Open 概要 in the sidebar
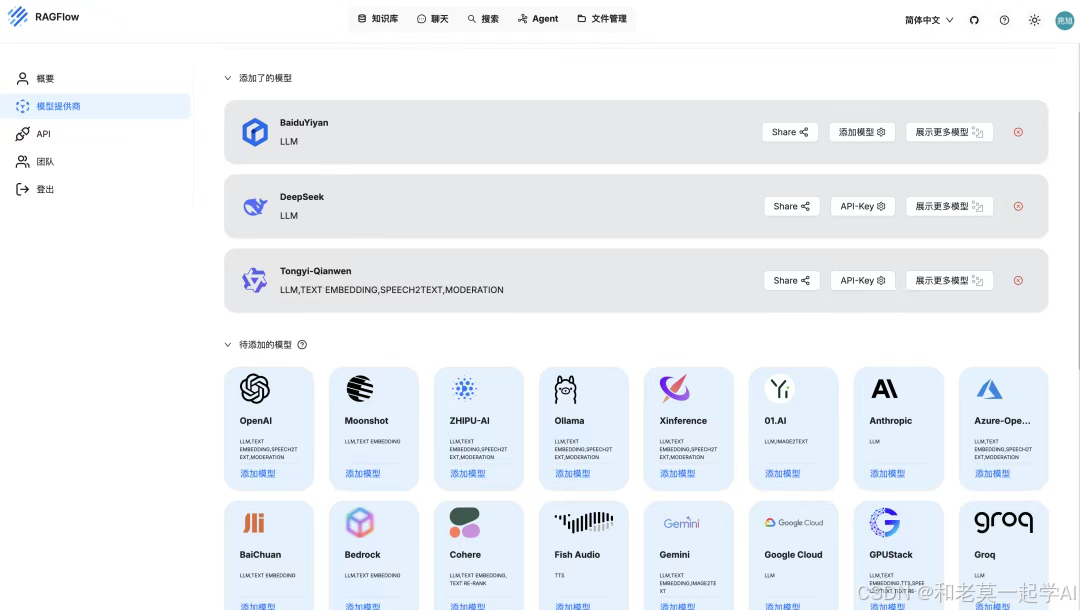Image resolution: width=1080 pixels, height=610 pixels. (96, 78)
